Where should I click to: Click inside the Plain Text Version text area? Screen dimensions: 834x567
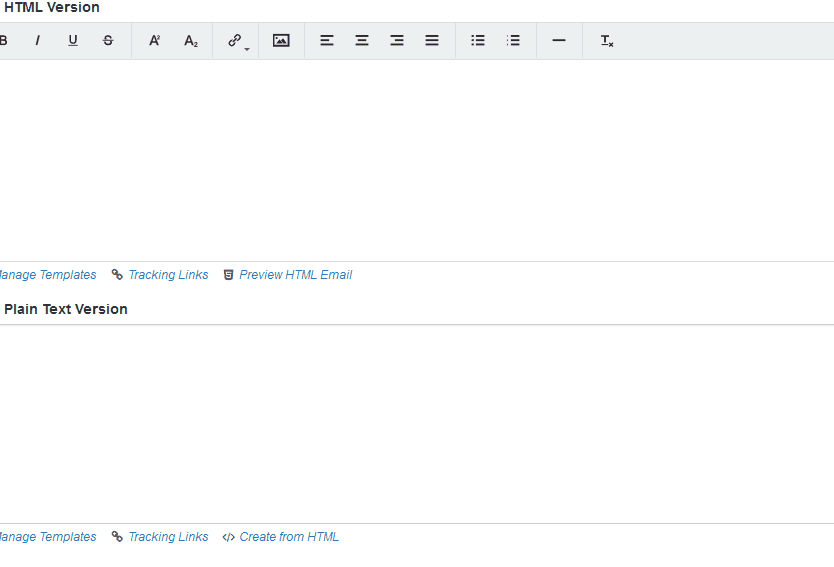415,423
